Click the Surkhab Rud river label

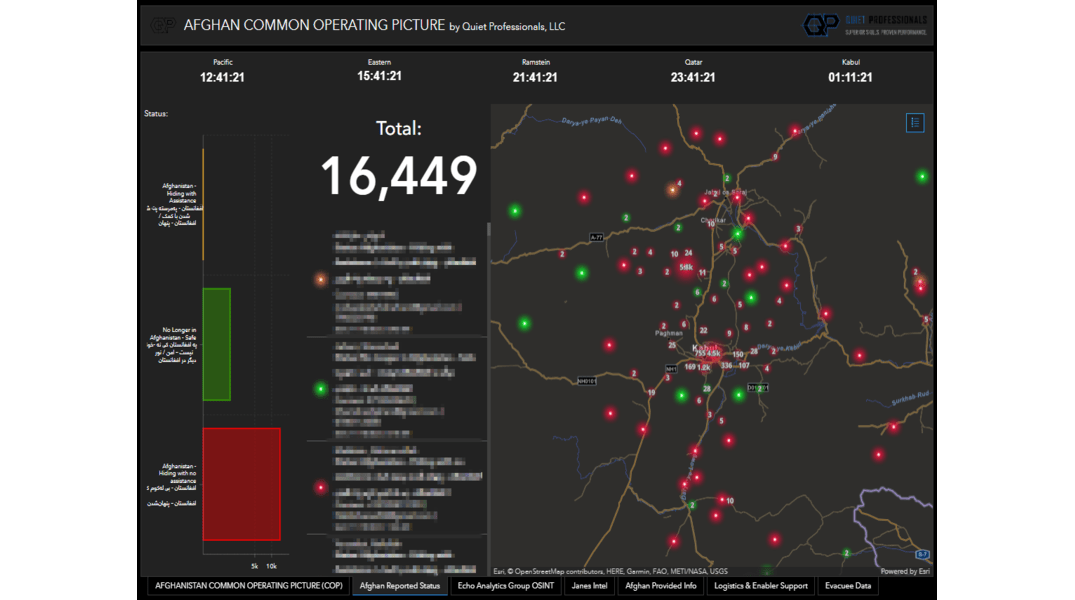[910, 398]
